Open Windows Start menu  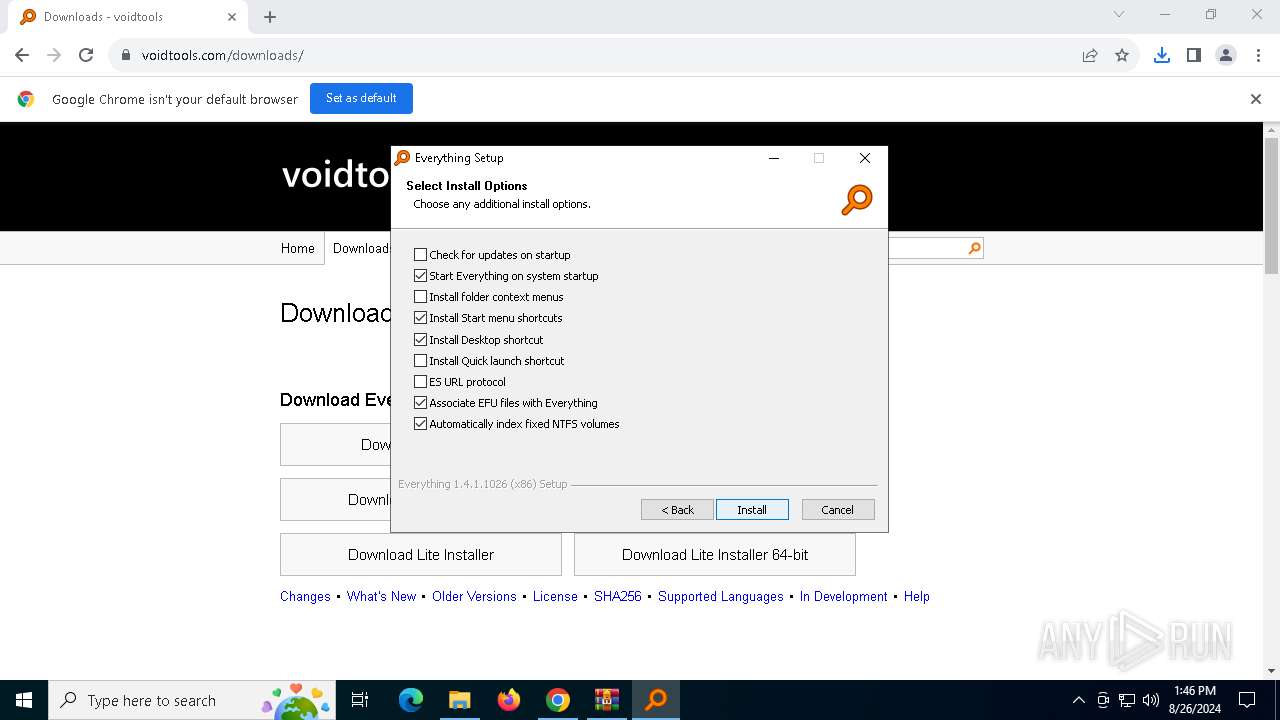coord(24,700)
